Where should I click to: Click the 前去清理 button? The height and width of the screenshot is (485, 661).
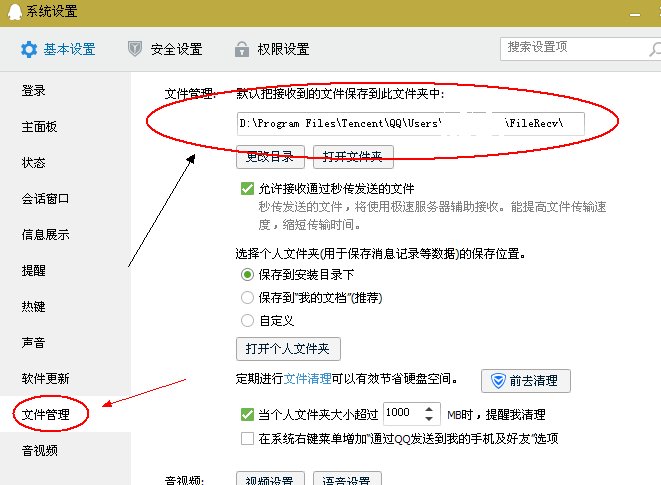pos(526,381)
